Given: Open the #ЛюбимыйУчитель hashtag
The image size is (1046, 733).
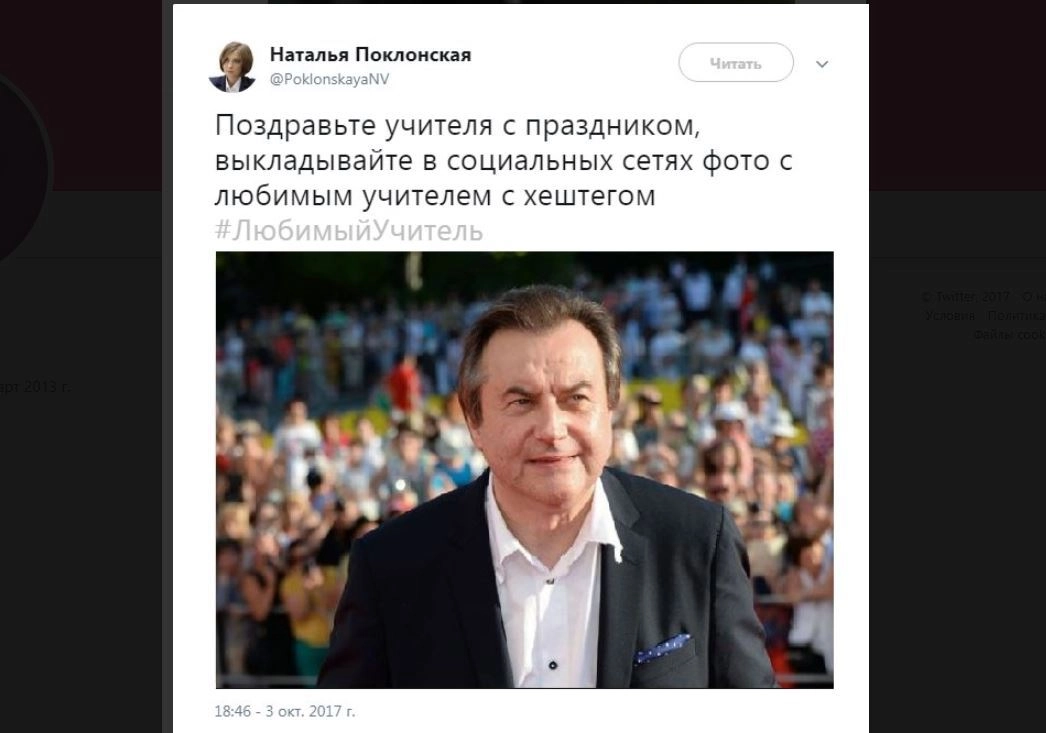Looking at the screenshot, I should tap(349, 230).
